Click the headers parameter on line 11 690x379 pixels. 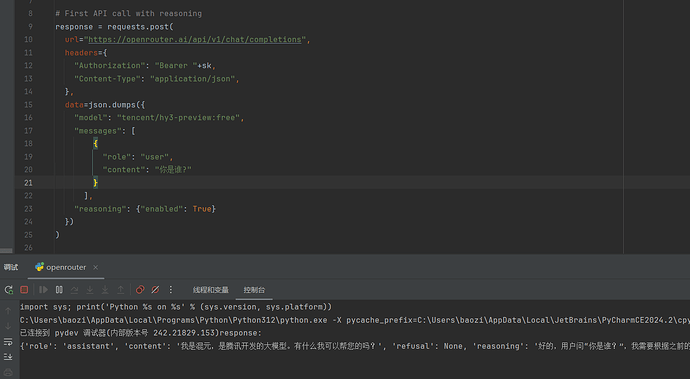click(x=81, y=53)
